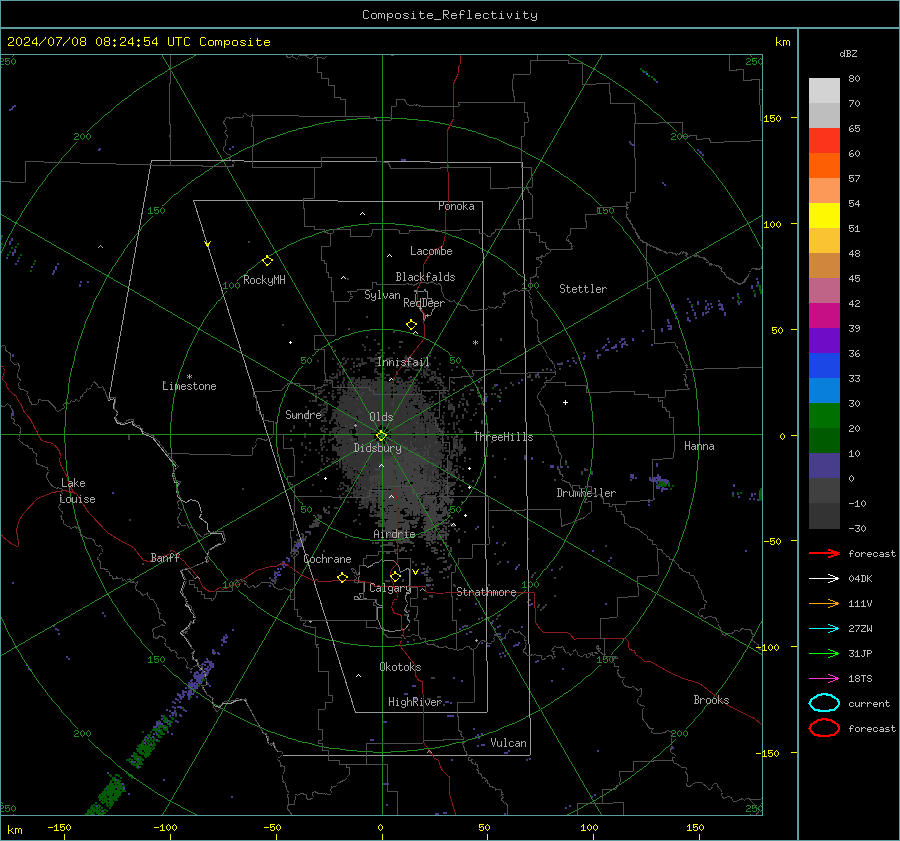
Task: Click the Innisfail town label
Action: coord(403,362)
